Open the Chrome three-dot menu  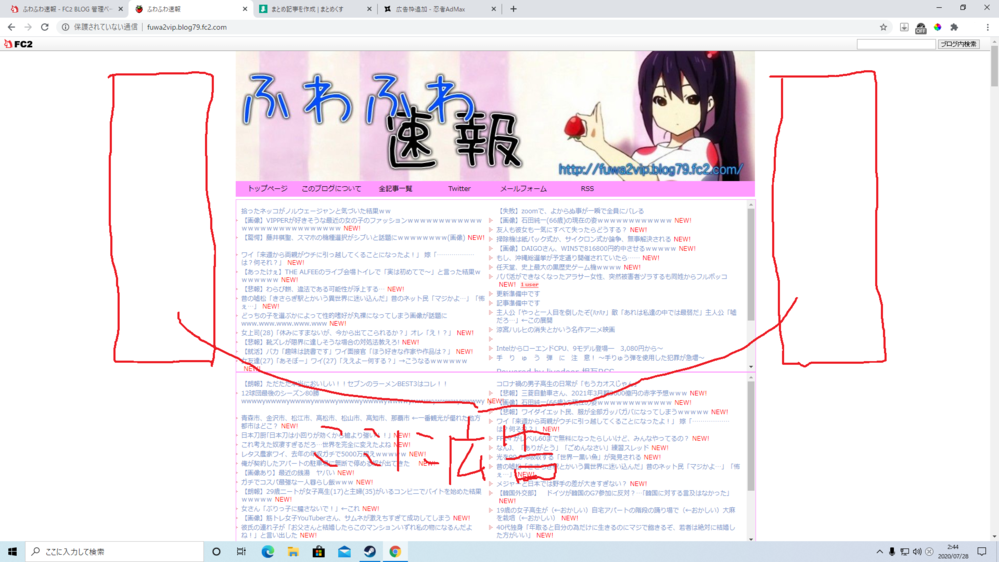point(987,27)
